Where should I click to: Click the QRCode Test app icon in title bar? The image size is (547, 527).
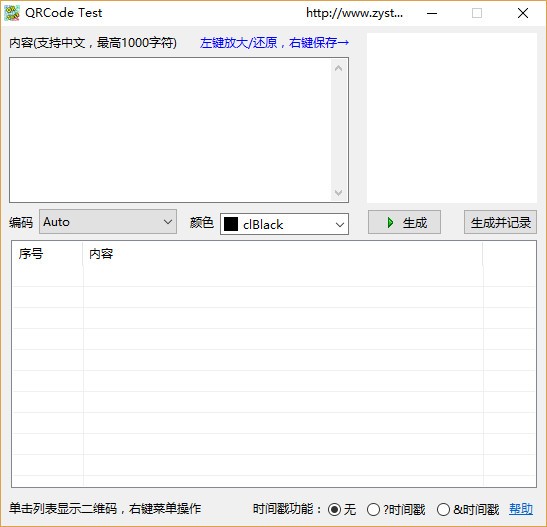[x=12, y=13]
